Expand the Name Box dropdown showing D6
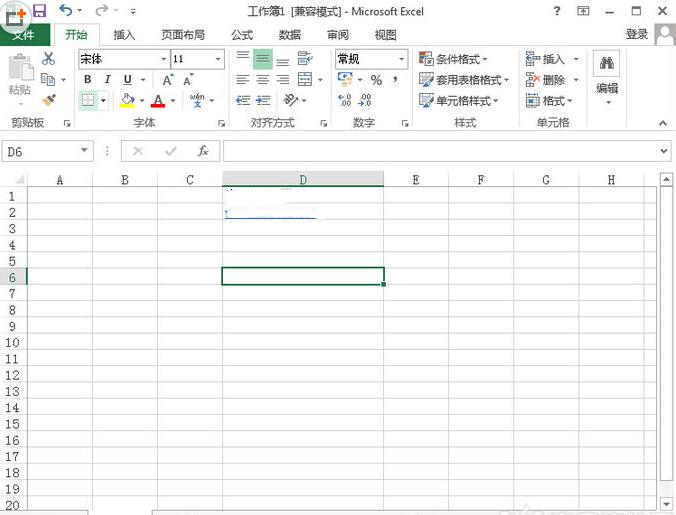The image size is (676, 515). pyautogui.click(x=85, y=151)
